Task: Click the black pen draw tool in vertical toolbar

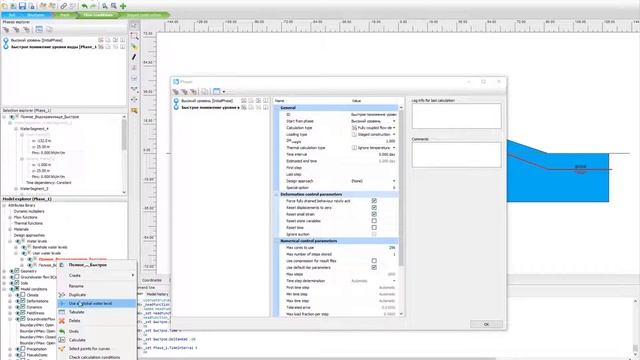Action: click(134, 57)
